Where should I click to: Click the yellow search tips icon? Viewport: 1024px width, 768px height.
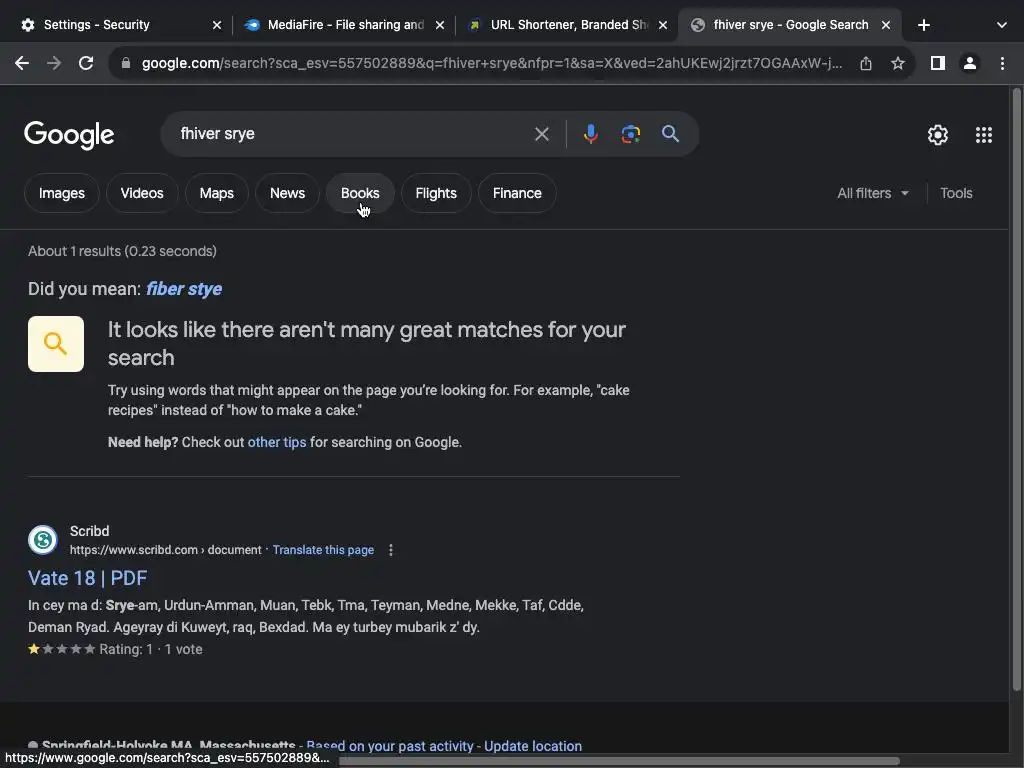(56, 344)
